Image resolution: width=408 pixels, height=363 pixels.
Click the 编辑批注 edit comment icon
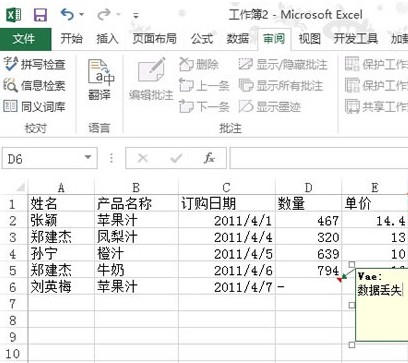tap(151, 79)
